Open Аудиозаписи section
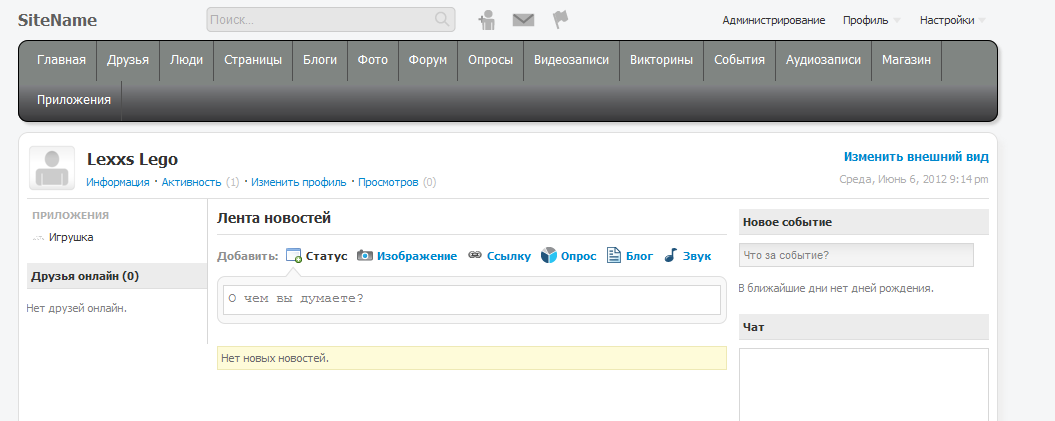1055x421 pixels. (824, 60)
